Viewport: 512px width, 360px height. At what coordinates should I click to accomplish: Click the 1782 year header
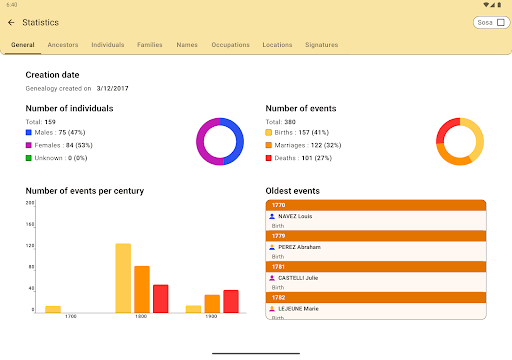[x=376, y=297]
